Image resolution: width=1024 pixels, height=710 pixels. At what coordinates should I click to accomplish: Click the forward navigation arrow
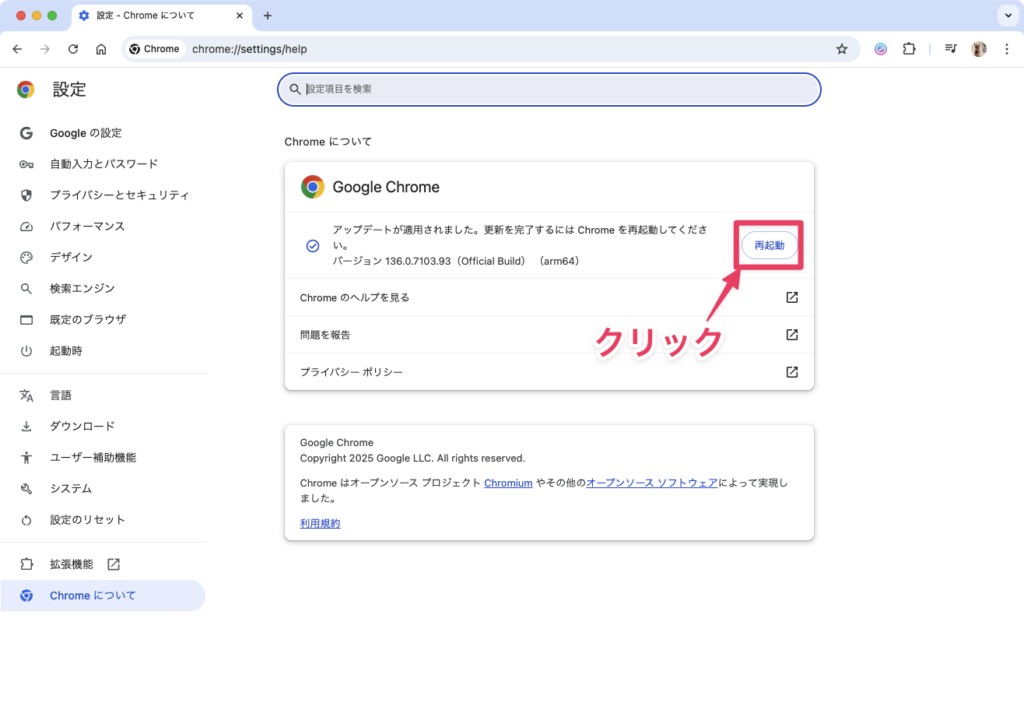45,49
